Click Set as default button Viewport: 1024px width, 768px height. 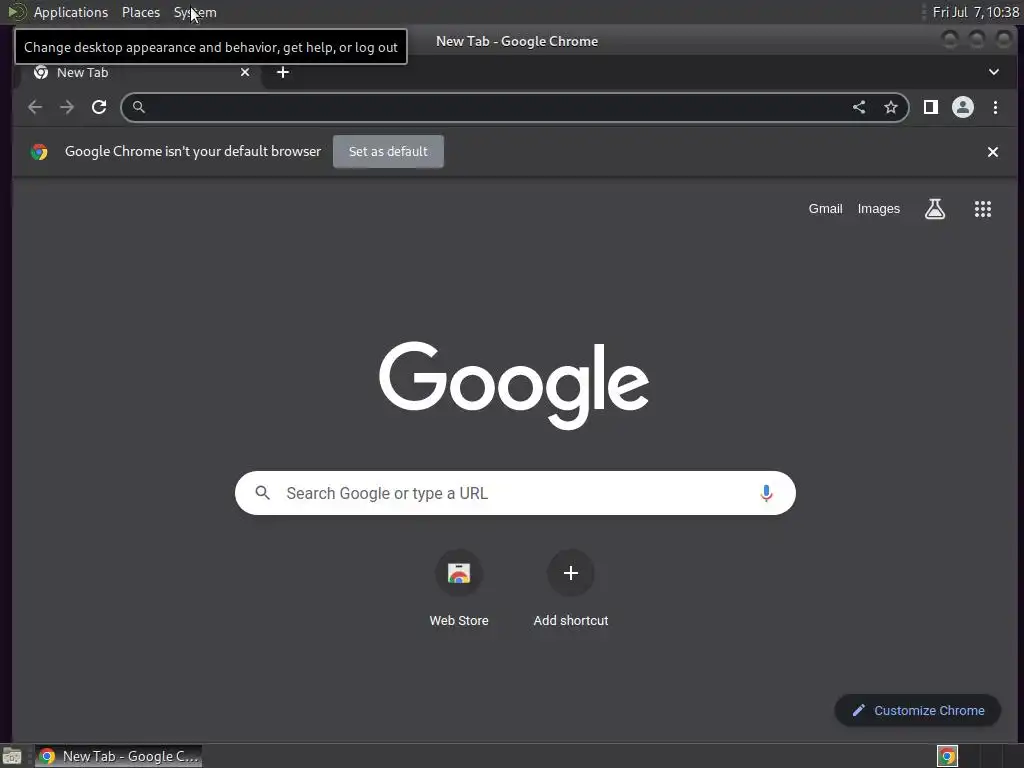(388, 152)
